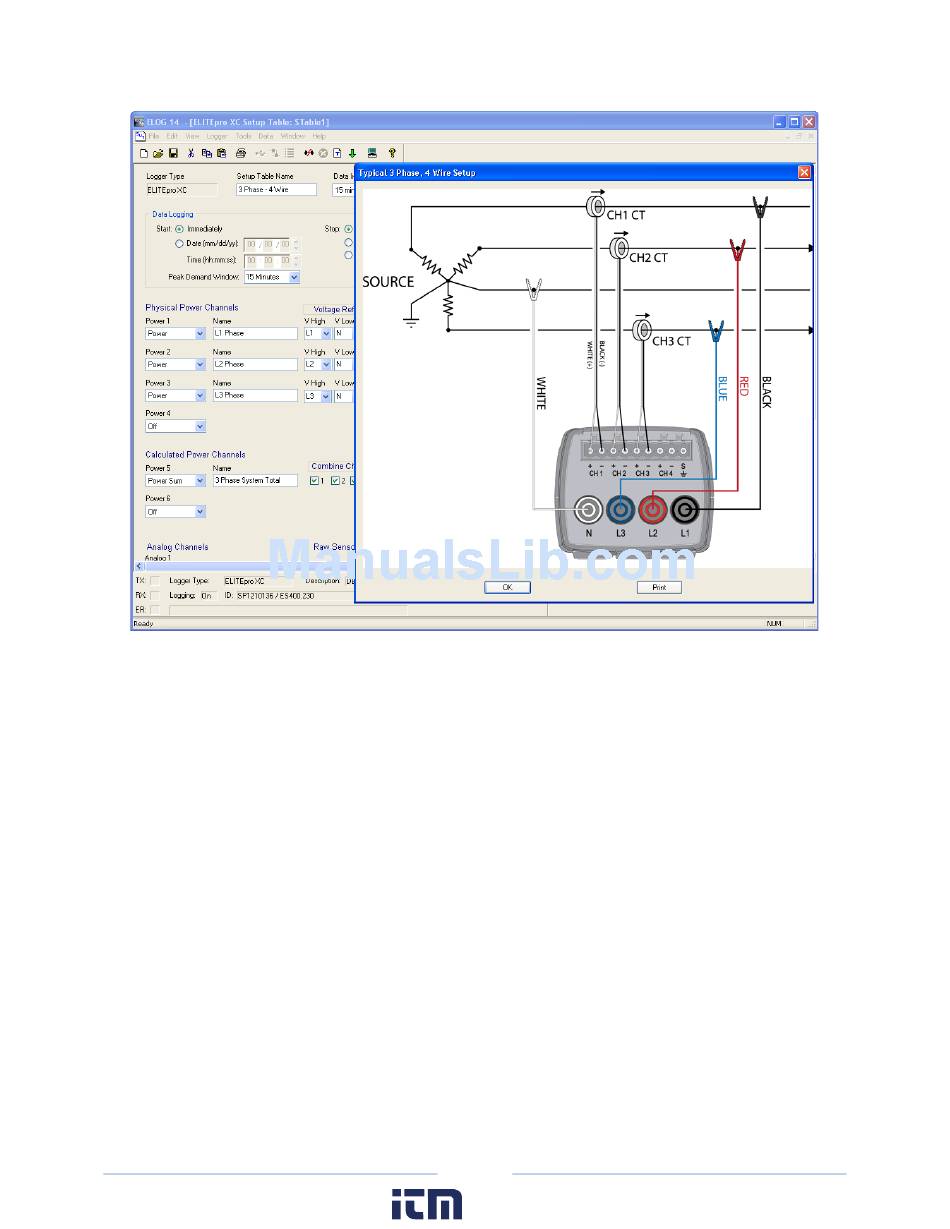This screenshot has width=950, height=1229.
Task: Save the setup table with the floppy disk icon
Action: coord(173,153)
